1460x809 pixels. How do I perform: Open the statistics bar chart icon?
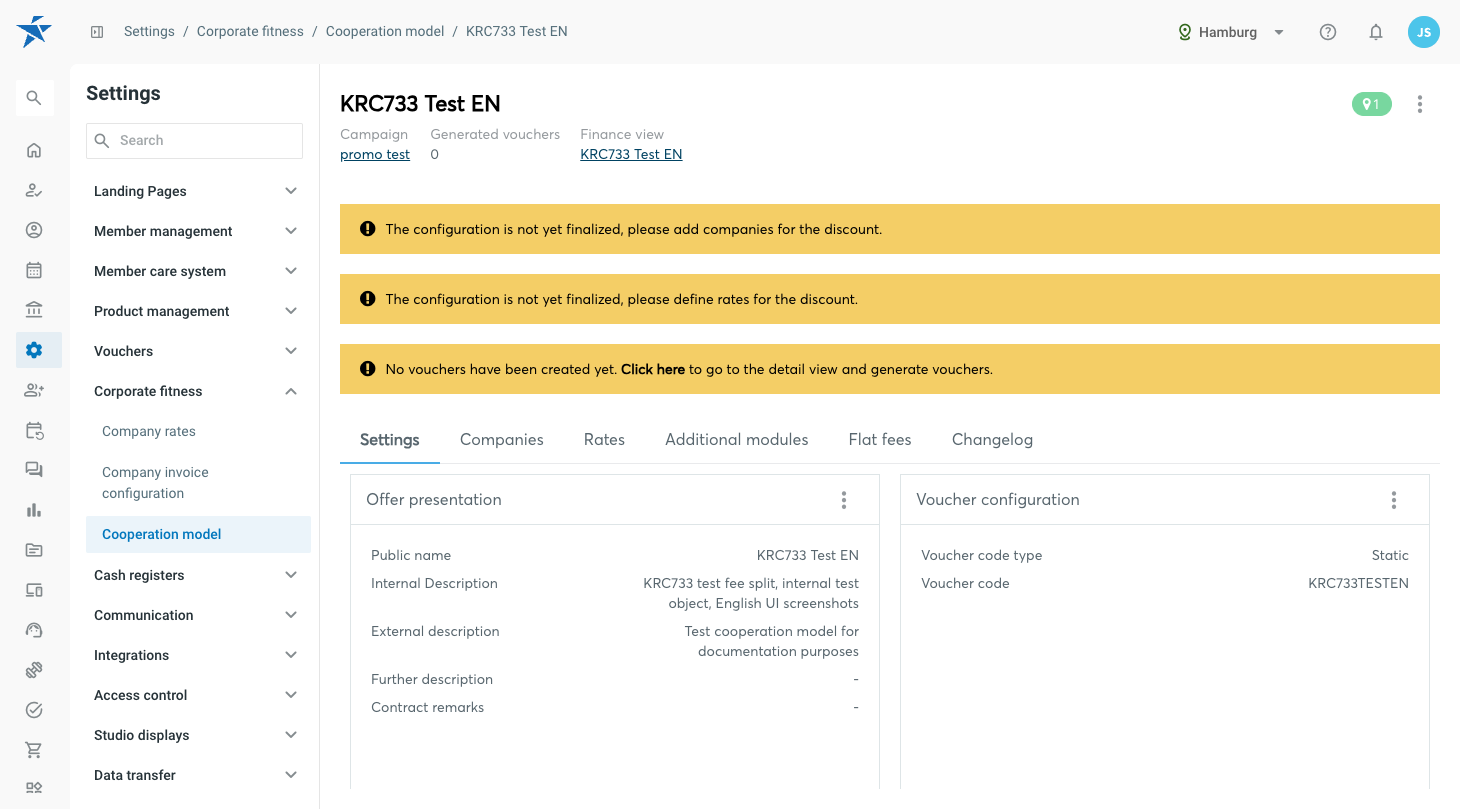34,510
